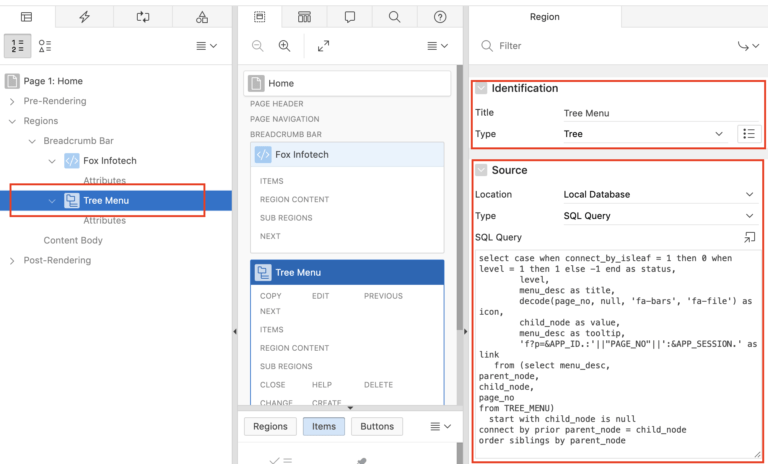Image resolution: width=768 pixels, height=464 pixels.
Task: Collapse the Source section
Action: [481, 170]
